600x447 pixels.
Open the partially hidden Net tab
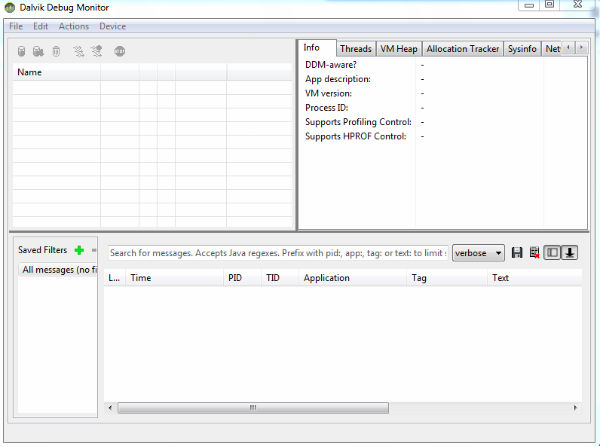point(552,49)
